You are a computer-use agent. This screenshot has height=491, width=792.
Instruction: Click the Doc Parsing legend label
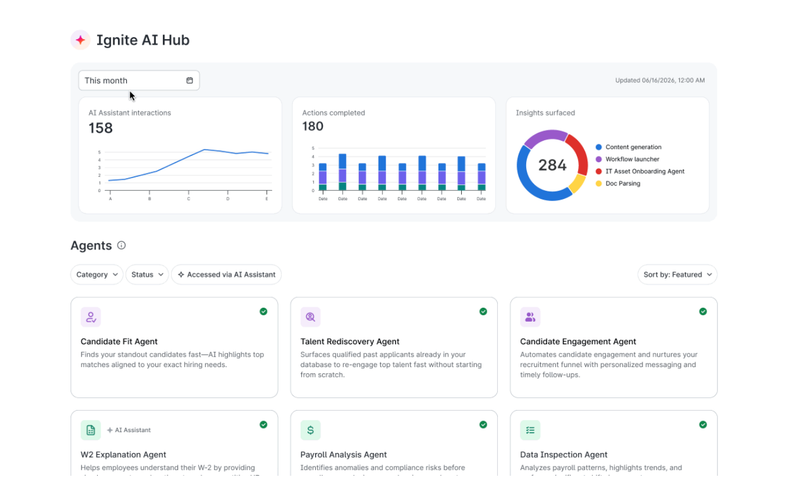(623, 183)
